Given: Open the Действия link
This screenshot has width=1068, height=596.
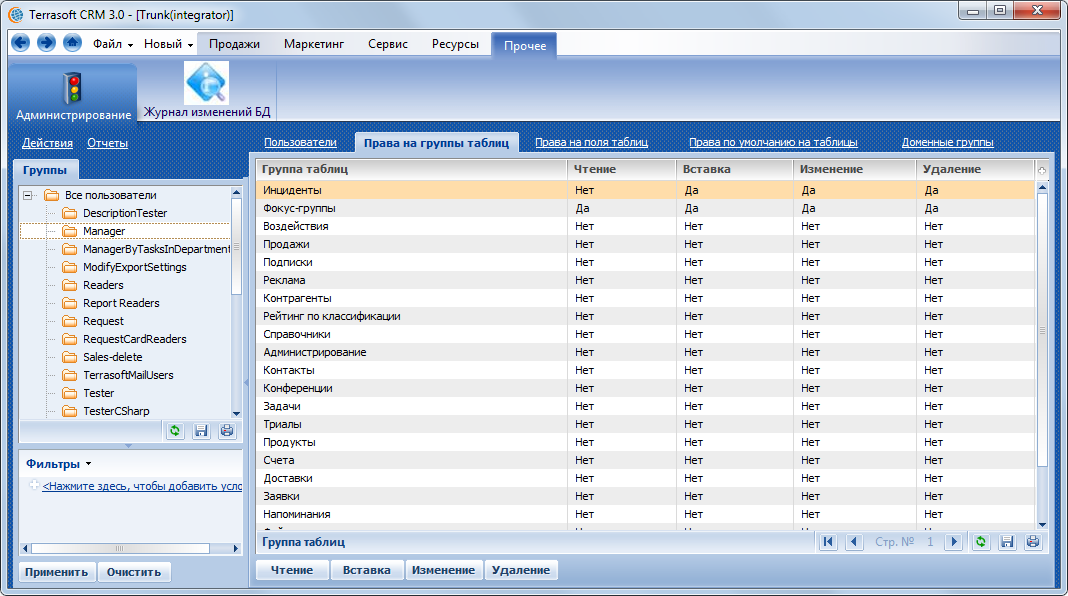Looking at the screenshot, I should [x=48, y=143].
